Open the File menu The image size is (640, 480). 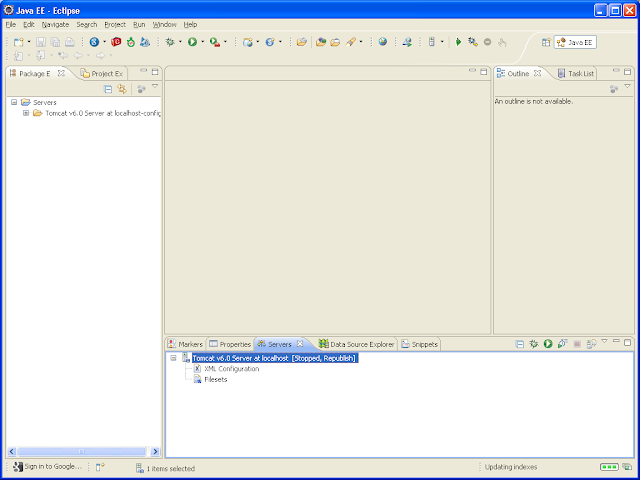click(11, 24)
